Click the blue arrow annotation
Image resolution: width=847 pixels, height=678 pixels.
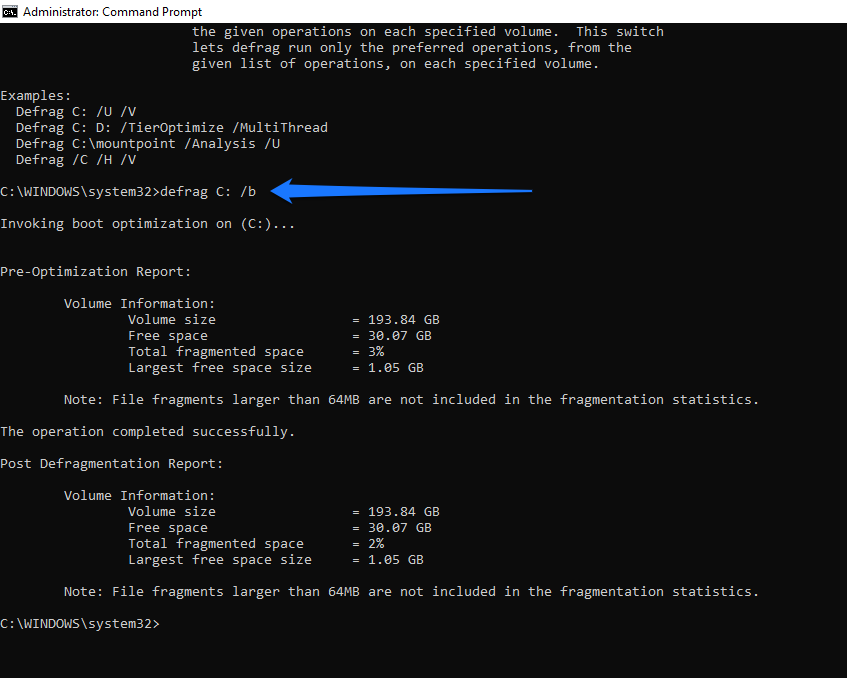pyautogui.click(x=400, y=189)
